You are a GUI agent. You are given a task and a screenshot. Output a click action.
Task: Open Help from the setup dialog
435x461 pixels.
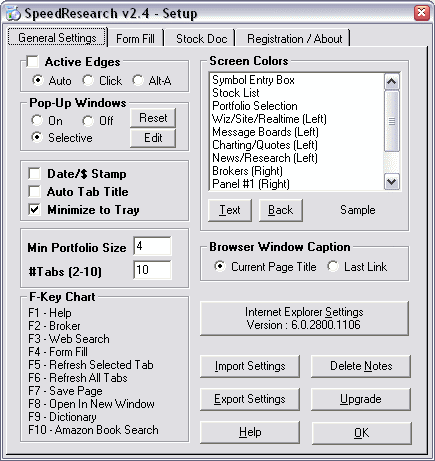[x=250, y=432]
